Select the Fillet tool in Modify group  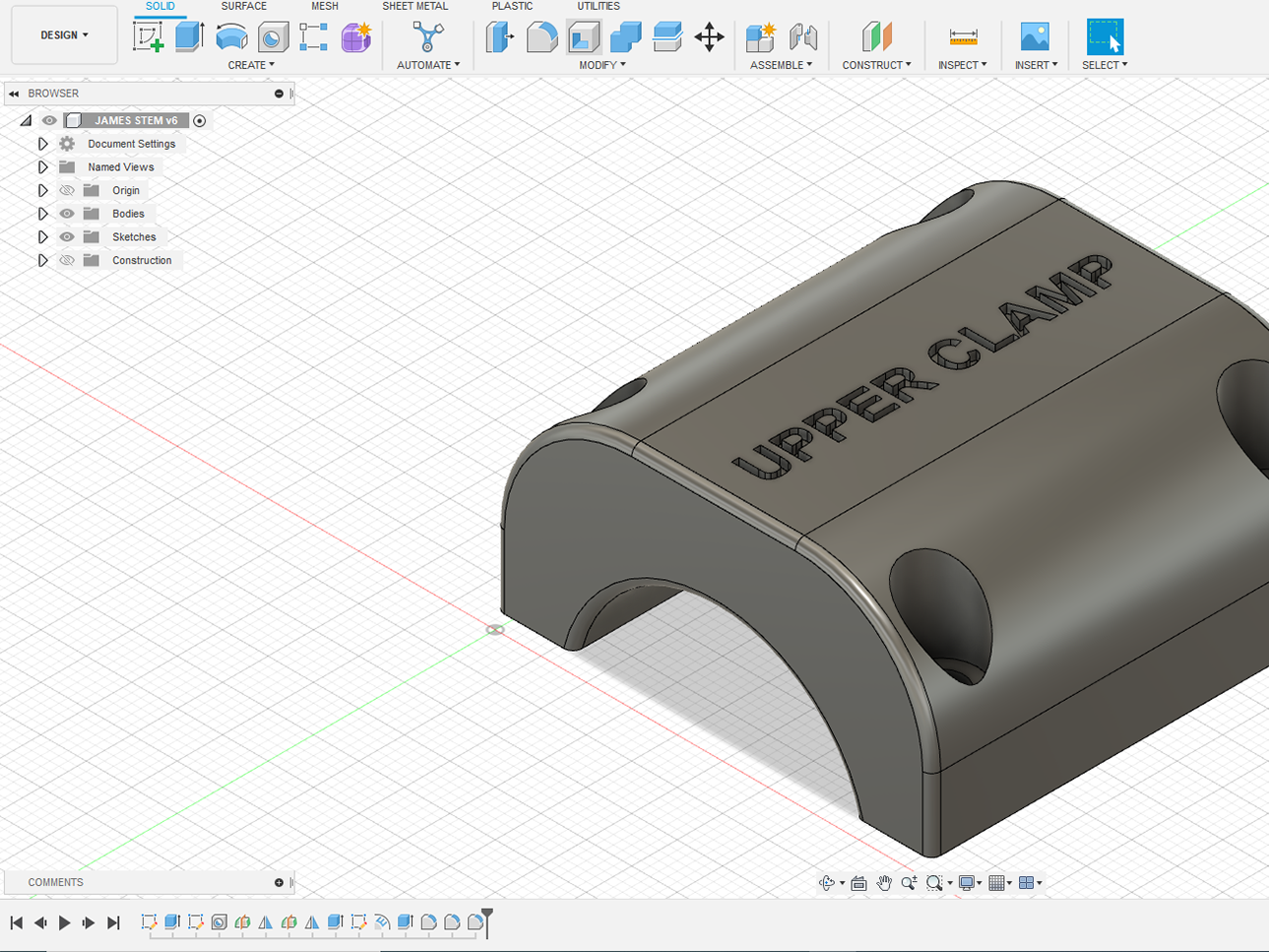(541, 37)
